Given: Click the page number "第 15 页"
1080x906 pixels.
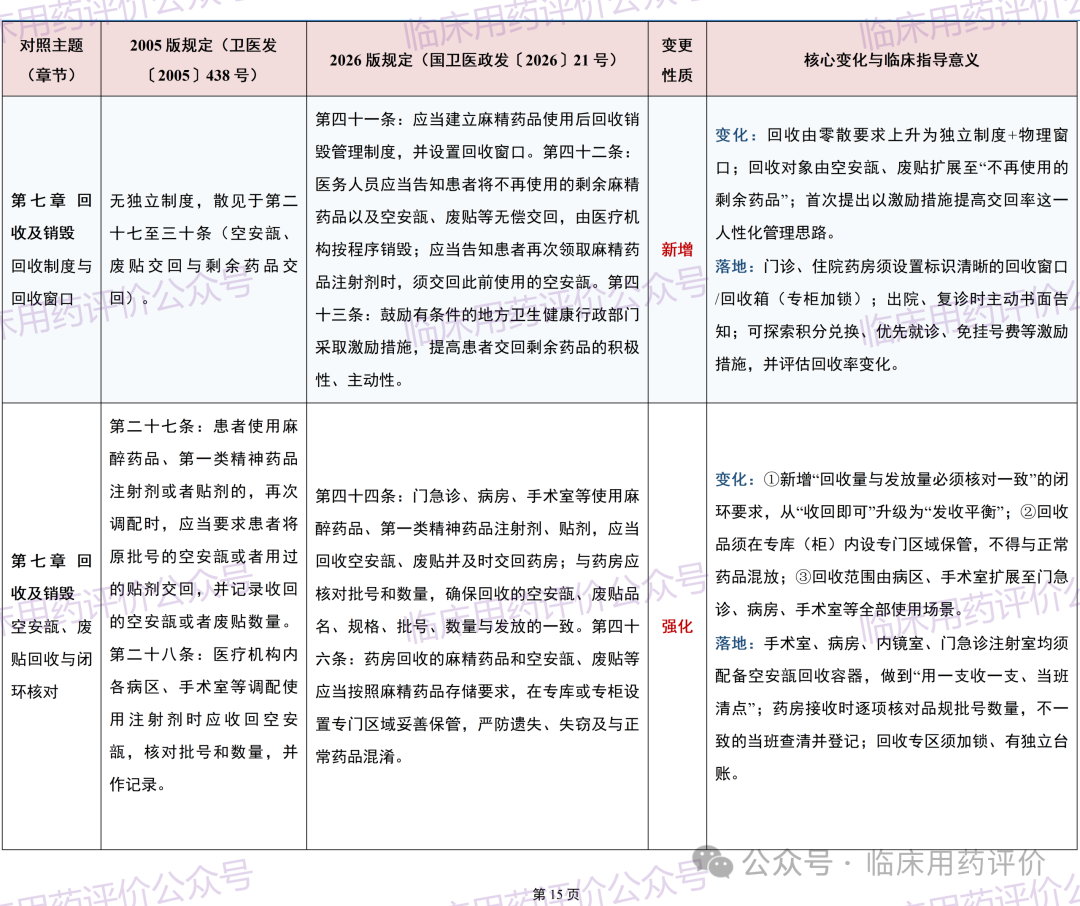Looking at the screenshot, I should [556, 894].
